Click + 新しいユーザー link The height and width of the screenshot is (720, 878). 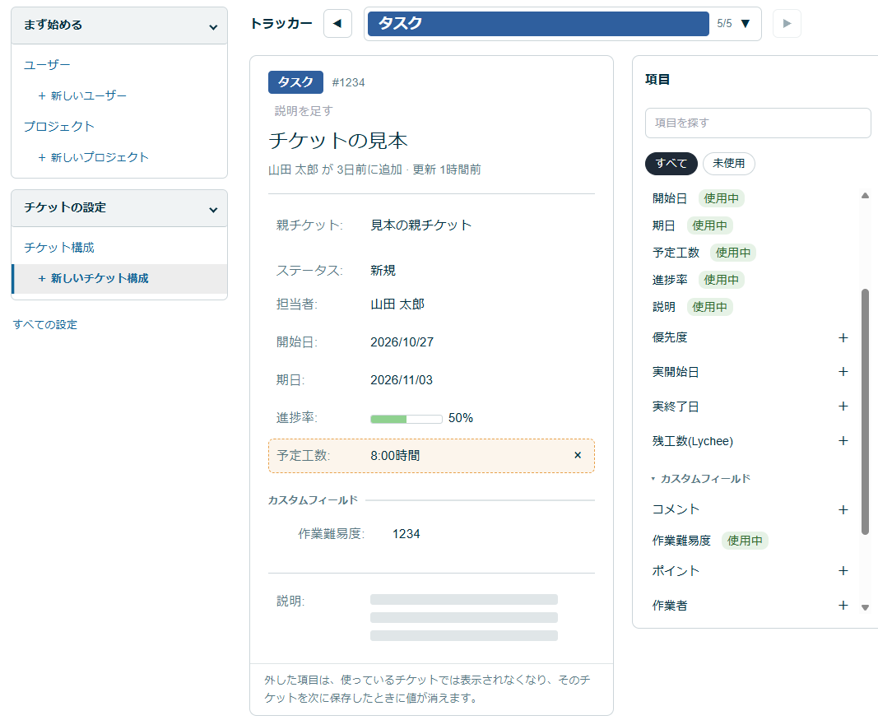82,96
